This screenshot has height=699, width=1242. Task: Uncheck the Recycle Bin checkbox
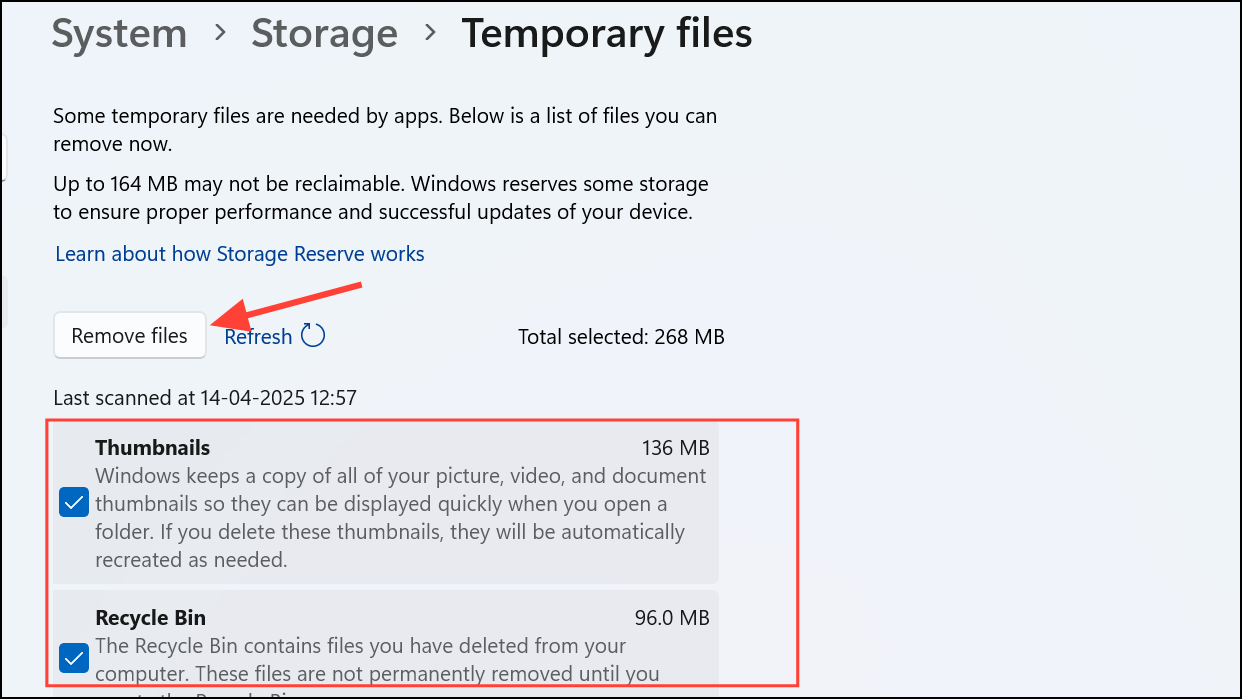pyautogui.click(x=74, y=658)
